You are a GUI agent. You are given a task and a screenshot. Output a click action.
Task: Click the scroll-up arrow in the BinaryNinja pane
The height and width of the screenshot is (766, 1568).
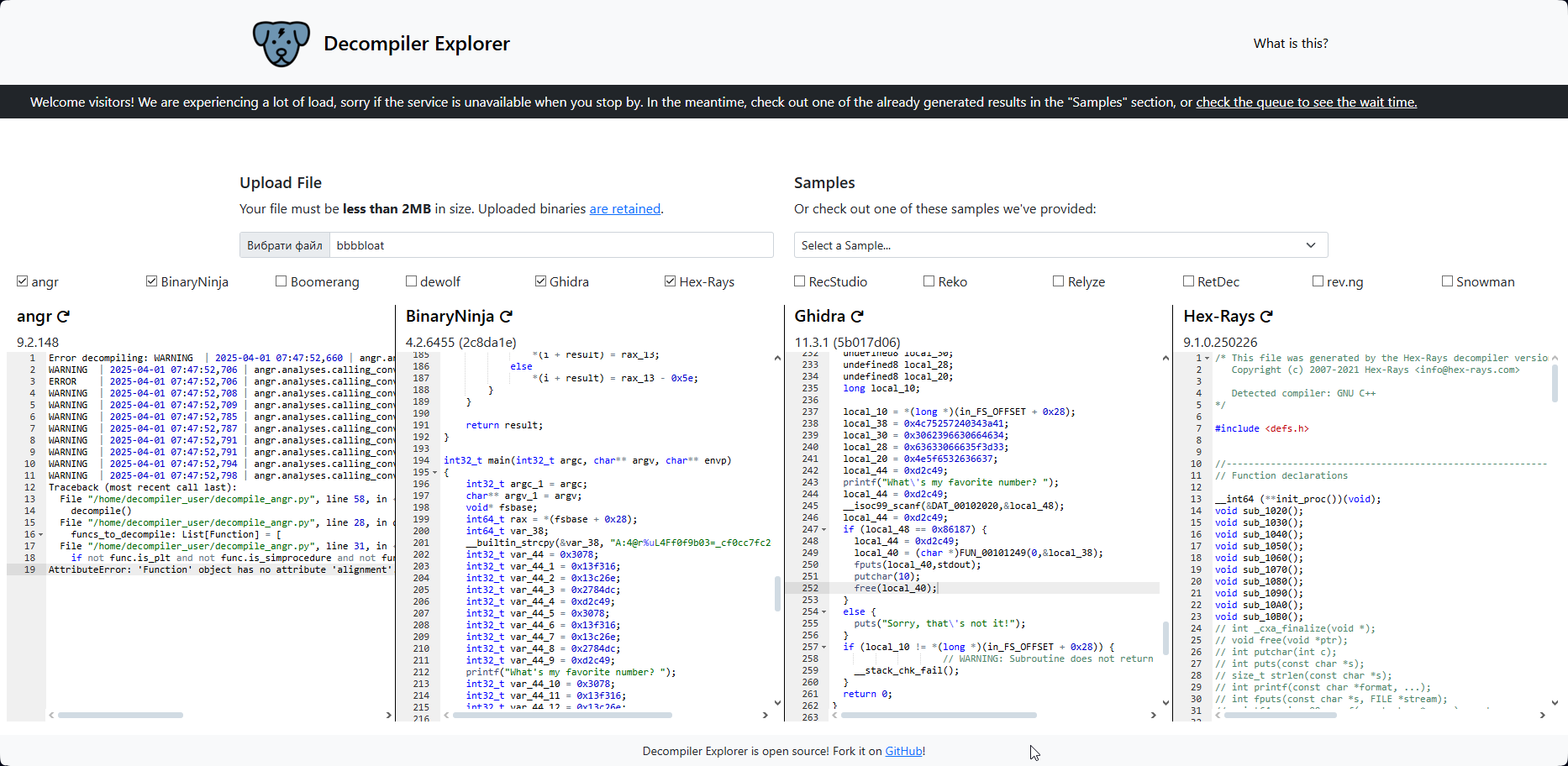[x=777, y=359]
